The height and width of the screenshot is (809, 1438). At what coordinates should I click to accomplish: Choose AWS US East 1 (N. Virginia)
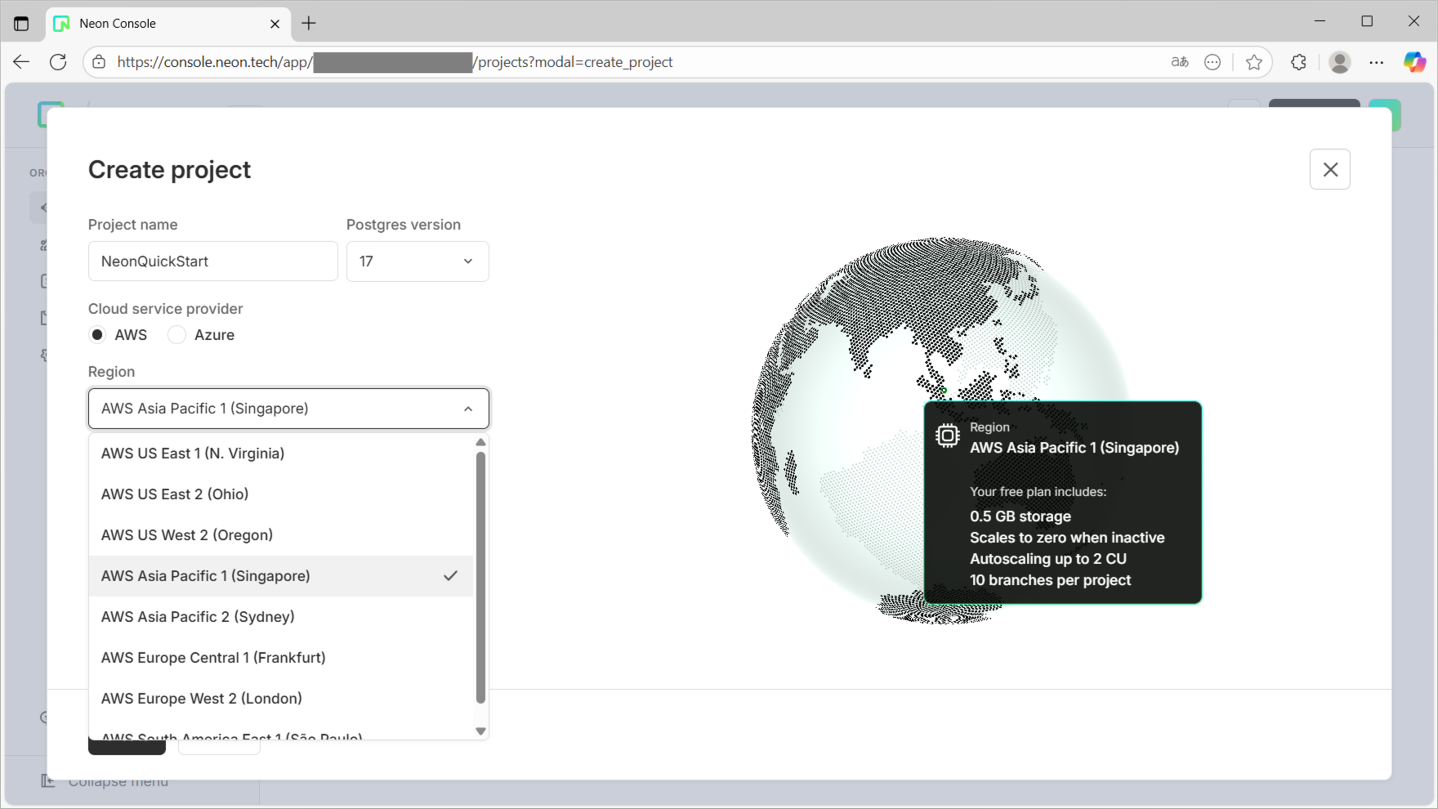pyautogui.click(x=193, y=454)
